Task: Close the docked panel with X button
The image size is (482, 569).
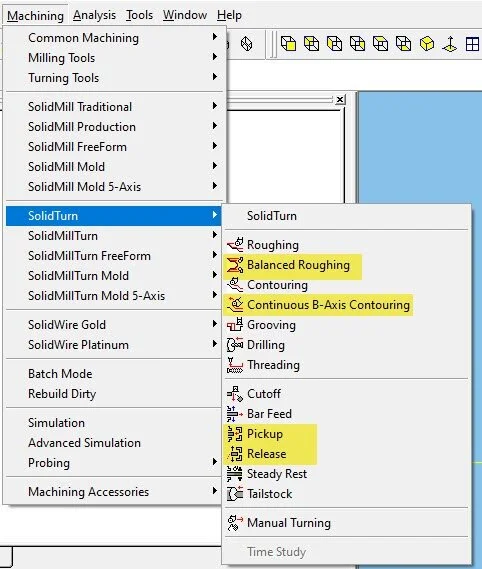Action: click(340, 99)
